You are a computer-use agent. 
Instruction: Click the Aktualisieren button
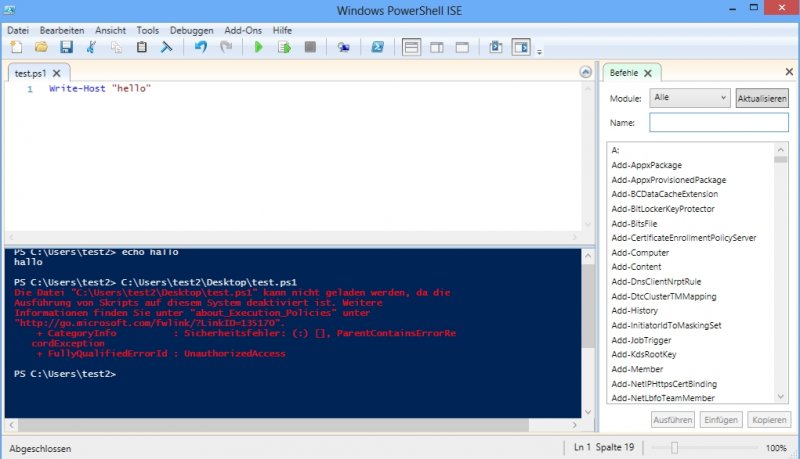pyautogui.click(x=762, y=98)
